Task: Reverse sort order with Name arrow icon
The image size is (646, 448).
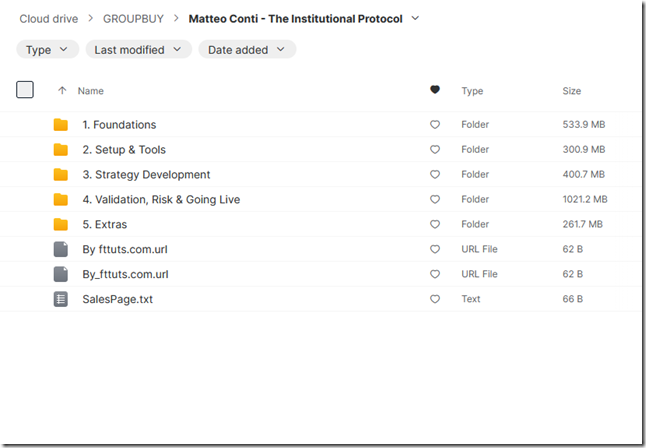Action: 62,90
